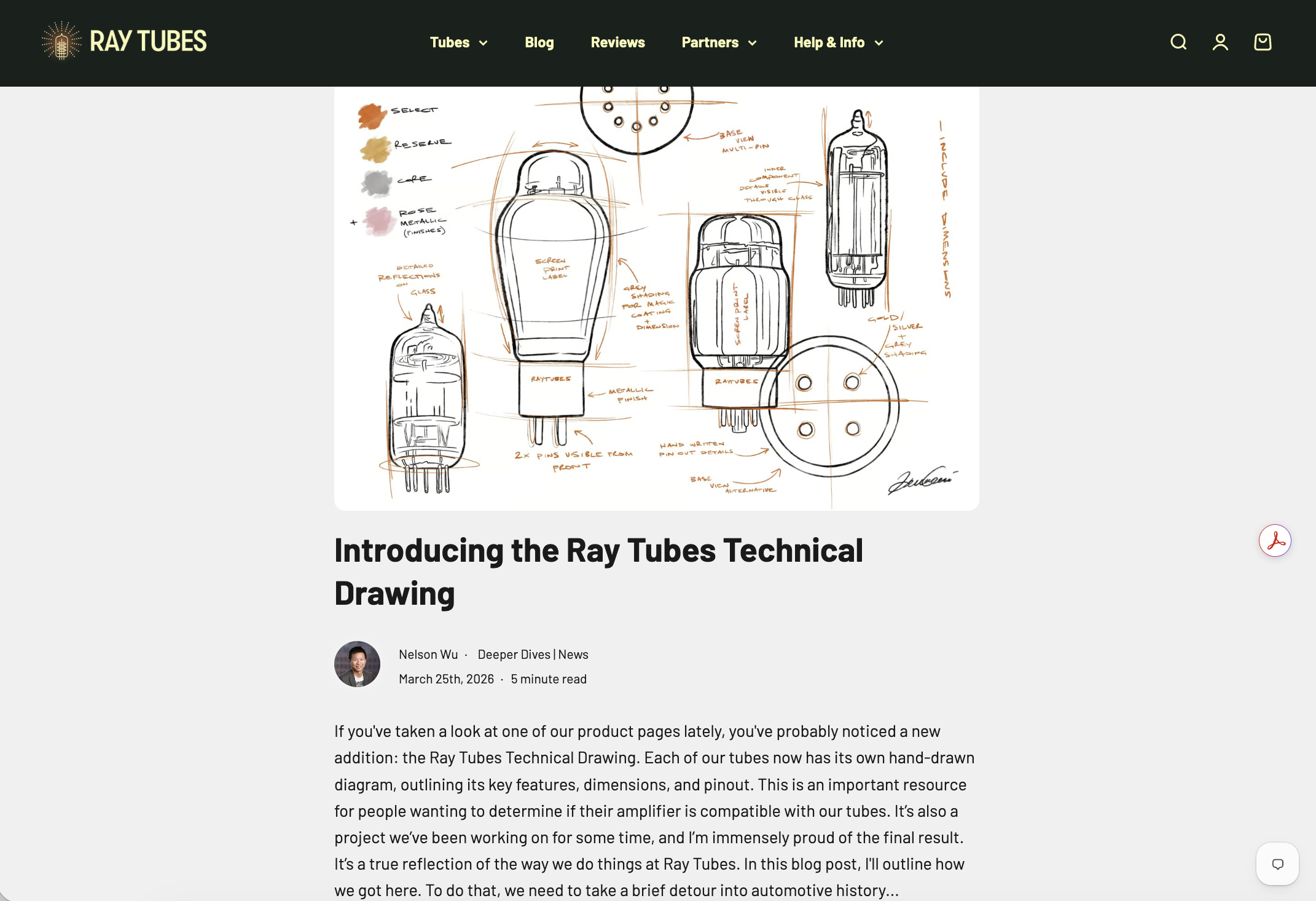Open the shopping cart icon
Screen dimensions: 1316x901
pyautogui.click(x=1263, y=42)
